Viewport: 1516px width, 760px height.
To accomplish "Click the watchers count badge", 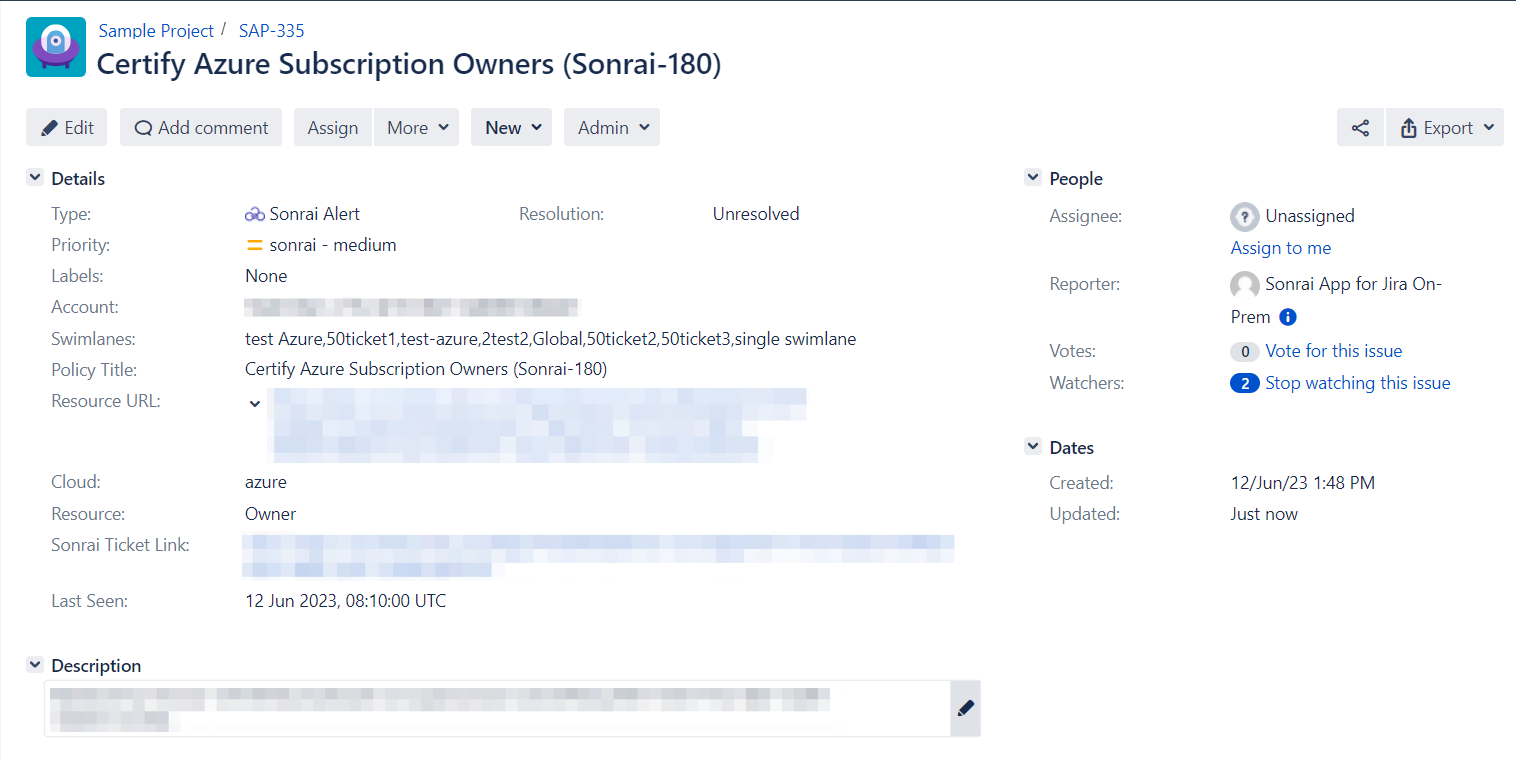I will click(x=1244, y=383).
